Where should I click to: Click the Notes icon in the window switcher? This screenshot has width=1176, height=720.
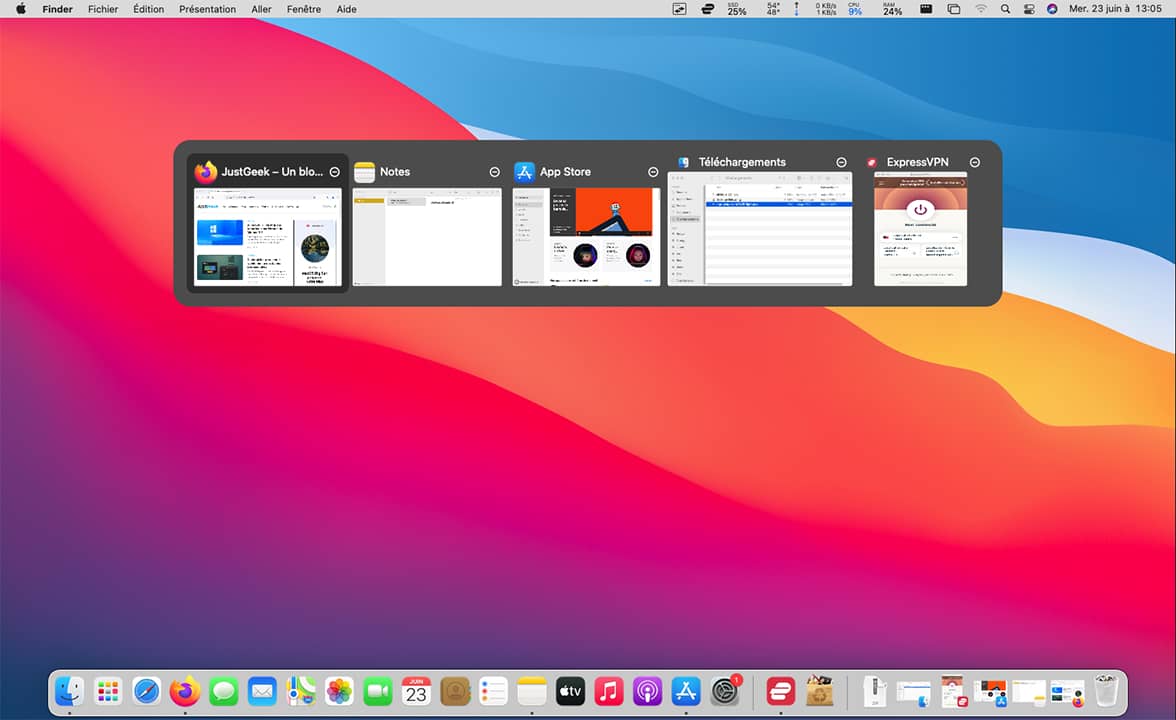[x=364, y=172]
